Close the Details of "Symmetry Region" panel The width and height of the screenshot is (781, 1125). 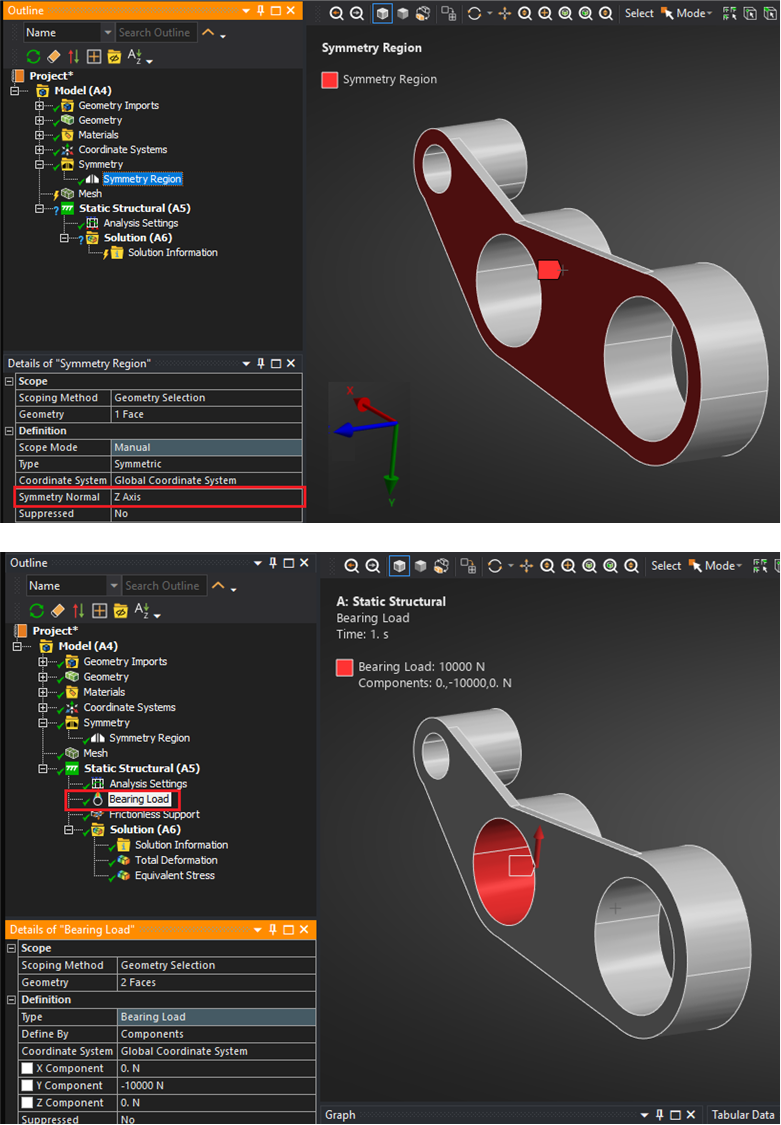coord(291,364)
